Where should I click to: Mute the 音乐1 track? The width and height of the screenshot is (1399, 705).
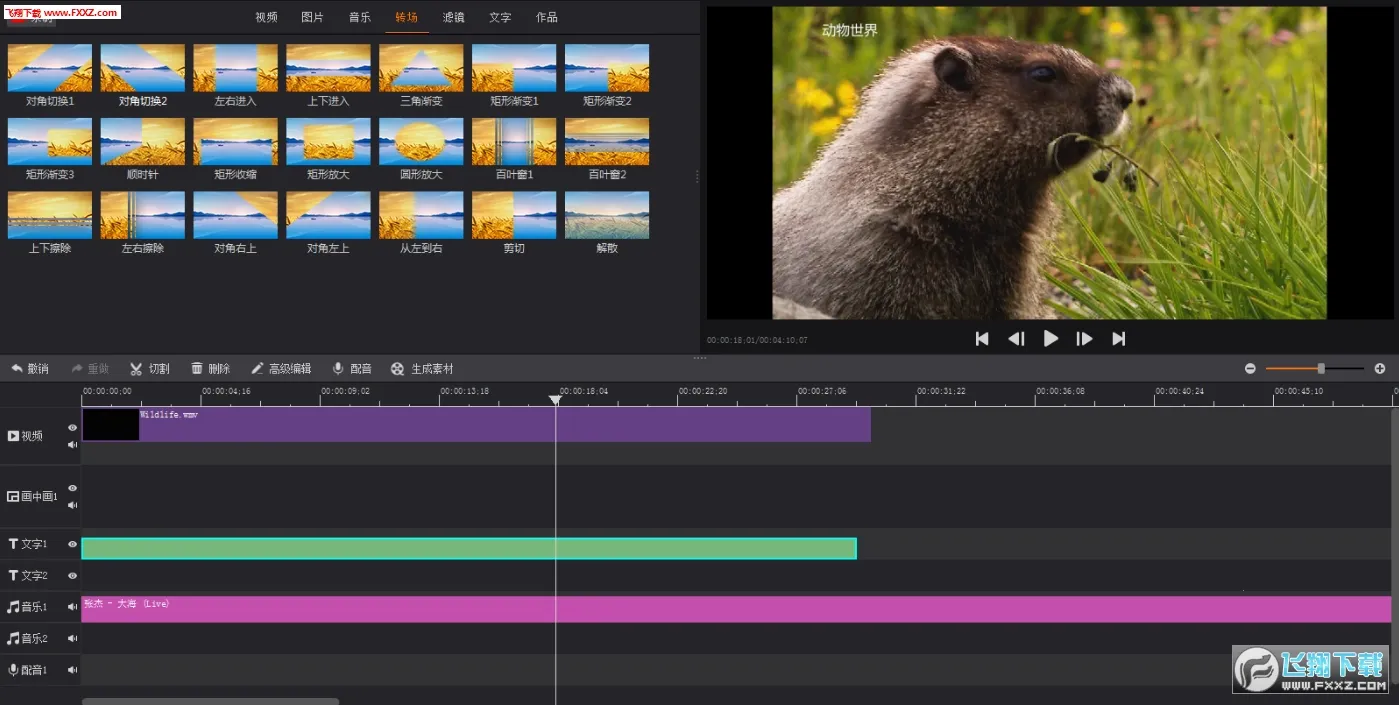point(72,607)
